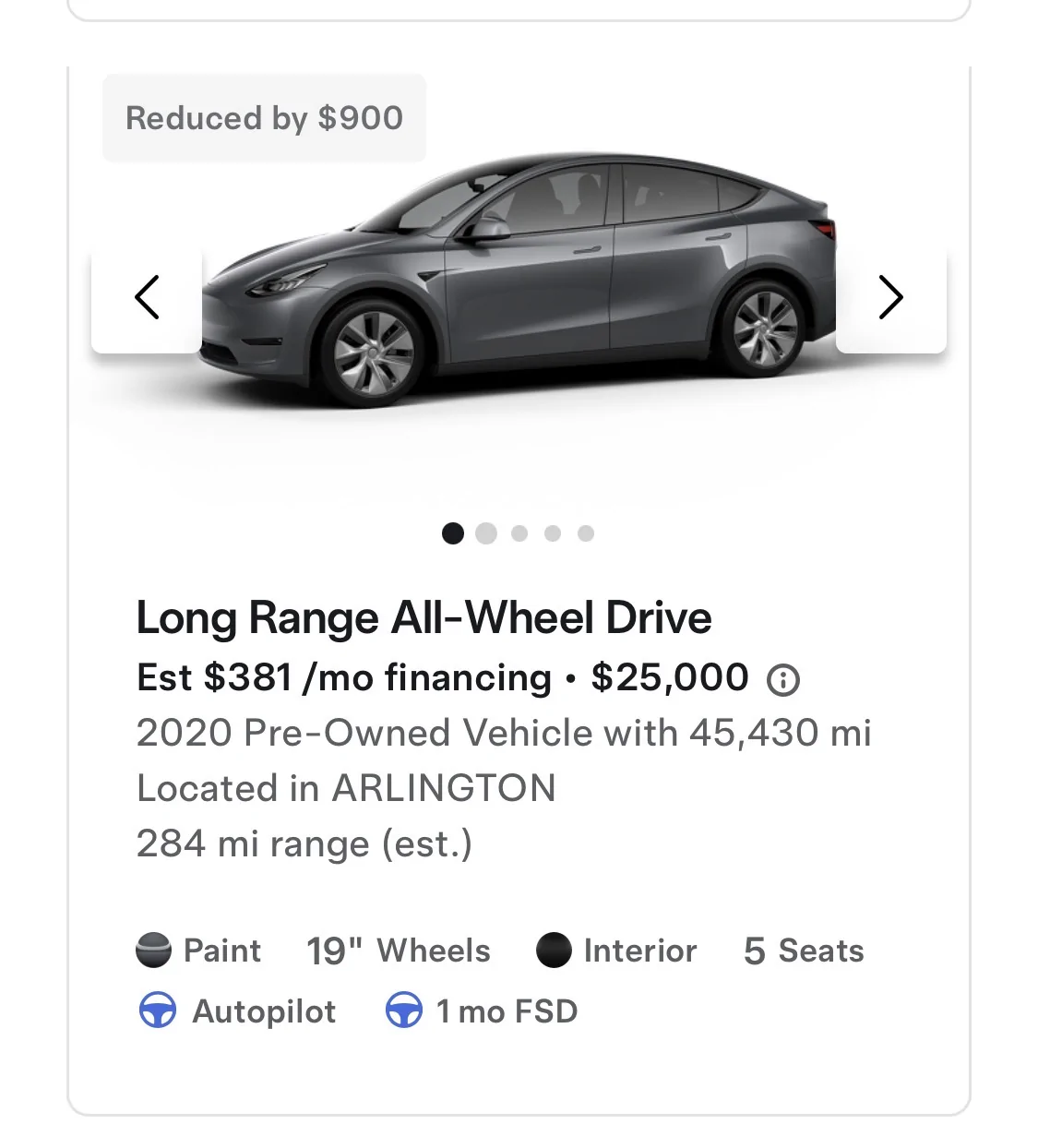Click the 19" Wheels label

tap(399, 951)
